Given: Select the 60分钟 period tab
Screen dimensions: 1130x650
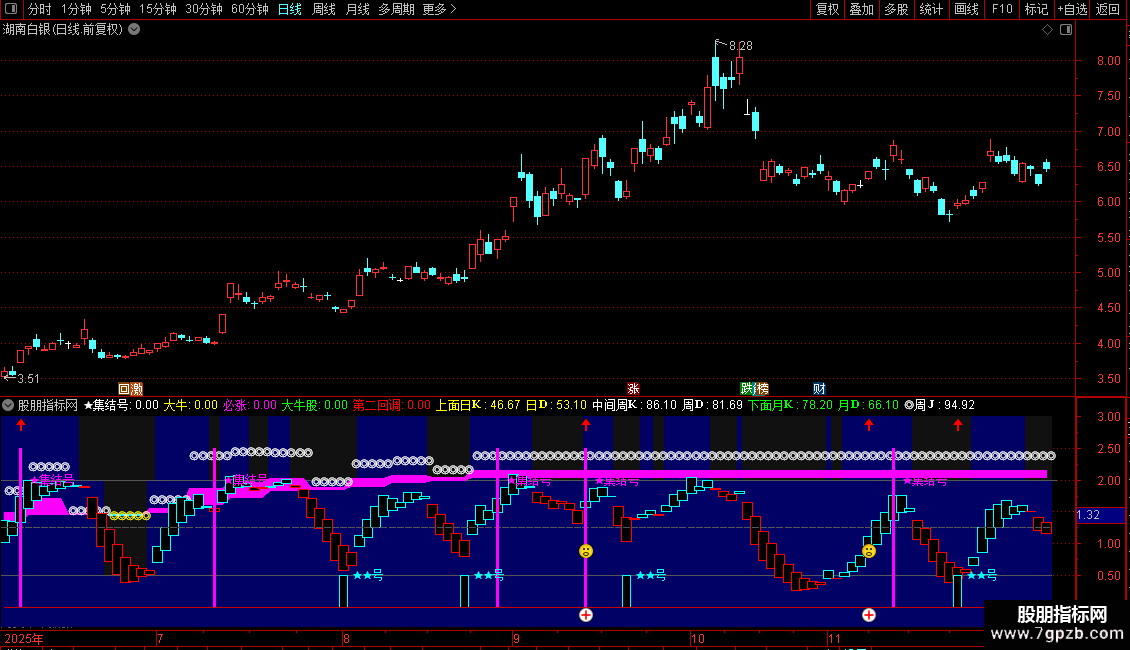Looking at the screenshot, I should pos(249,9).
